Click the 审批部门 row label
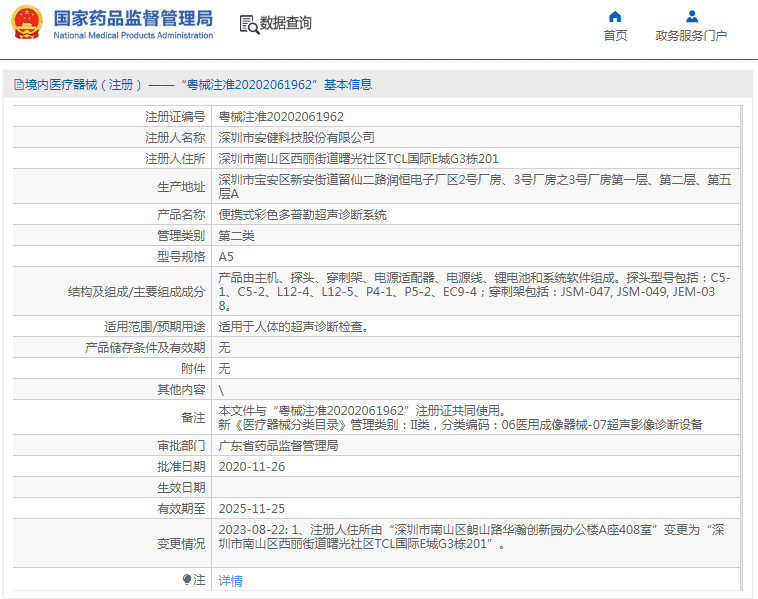Image resolution: width=758 pixels, height=599 pixels. (181, 446)
